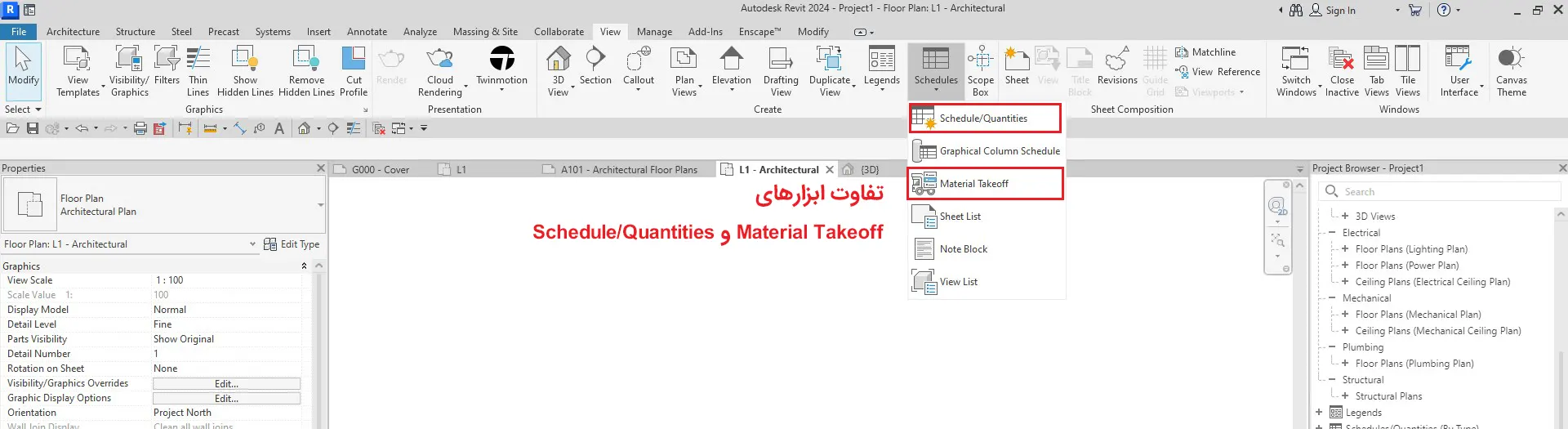This screenshot has height=429, width=1568.
Task: Open Plan Views dropdown
Action: [684, 72]
